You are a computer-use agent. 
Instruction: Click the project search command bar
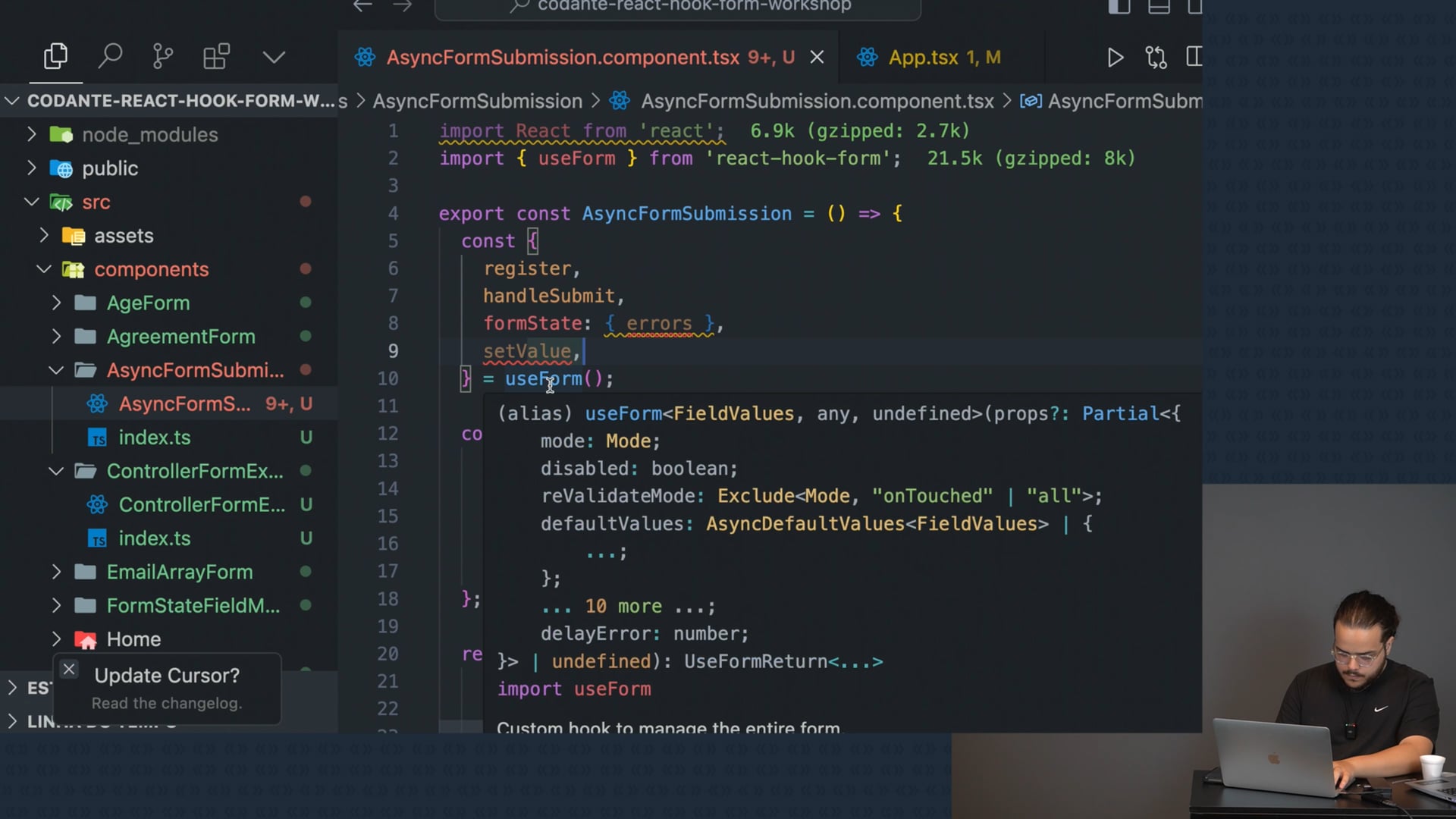click(x=678, y=8)
